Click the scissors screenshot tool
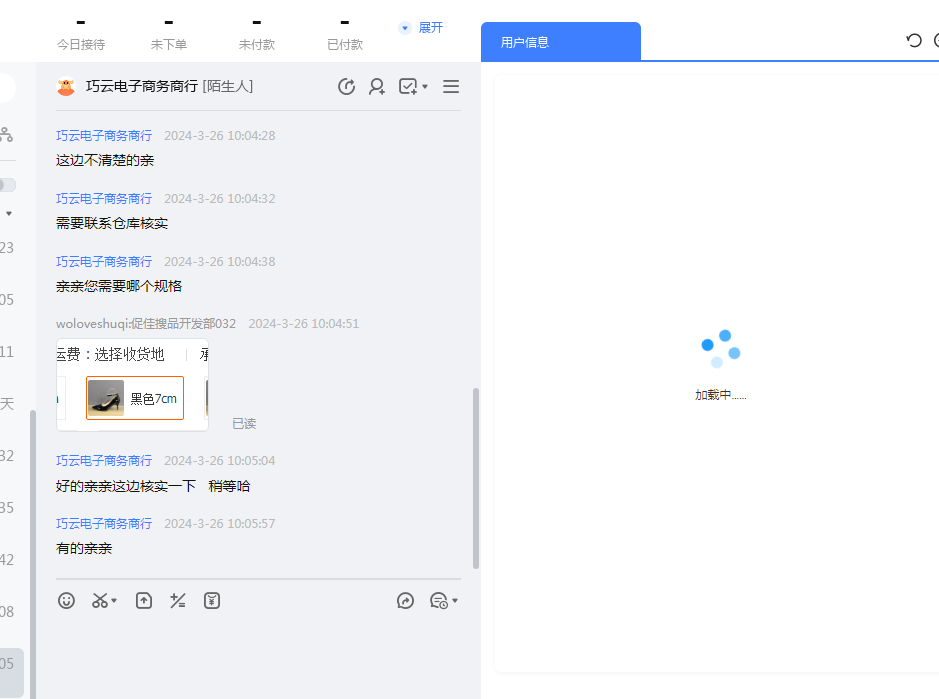Screen dimensions: 939x699 [100, 601]
